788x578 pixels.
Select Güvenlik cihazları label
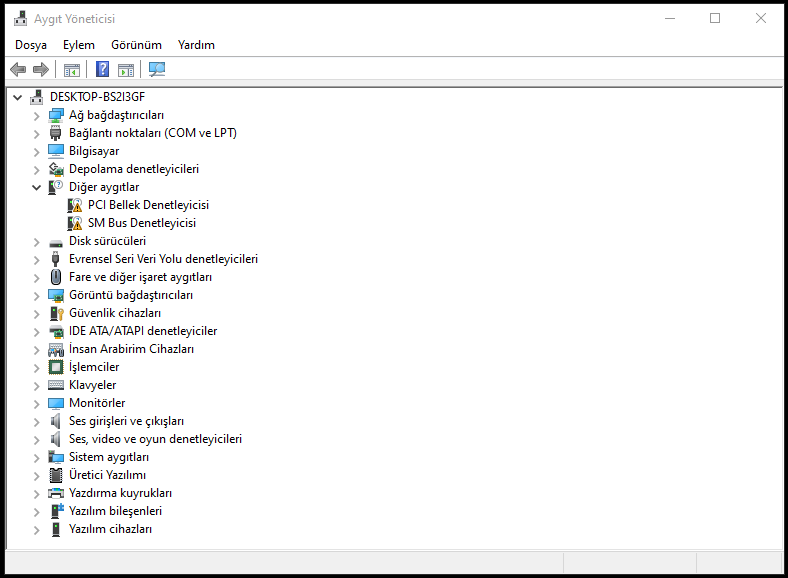pos(115,313)
